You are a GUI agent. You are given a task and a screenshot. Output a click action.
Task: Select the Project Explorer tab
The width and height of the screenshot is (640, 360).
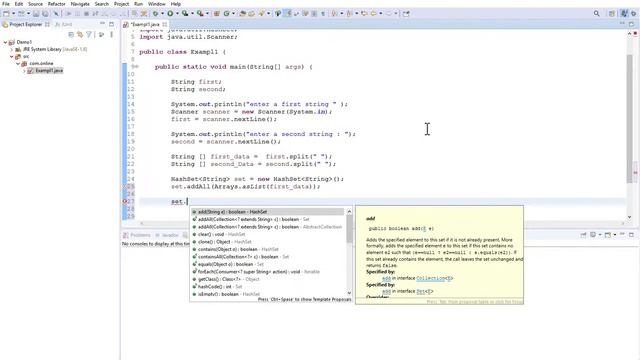25,24
